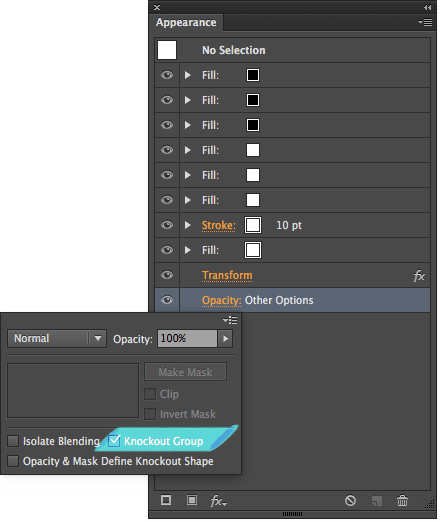Open the Appearance panel options menu
The height and width of the screenshot is (522, 440).
pos(425,22)
